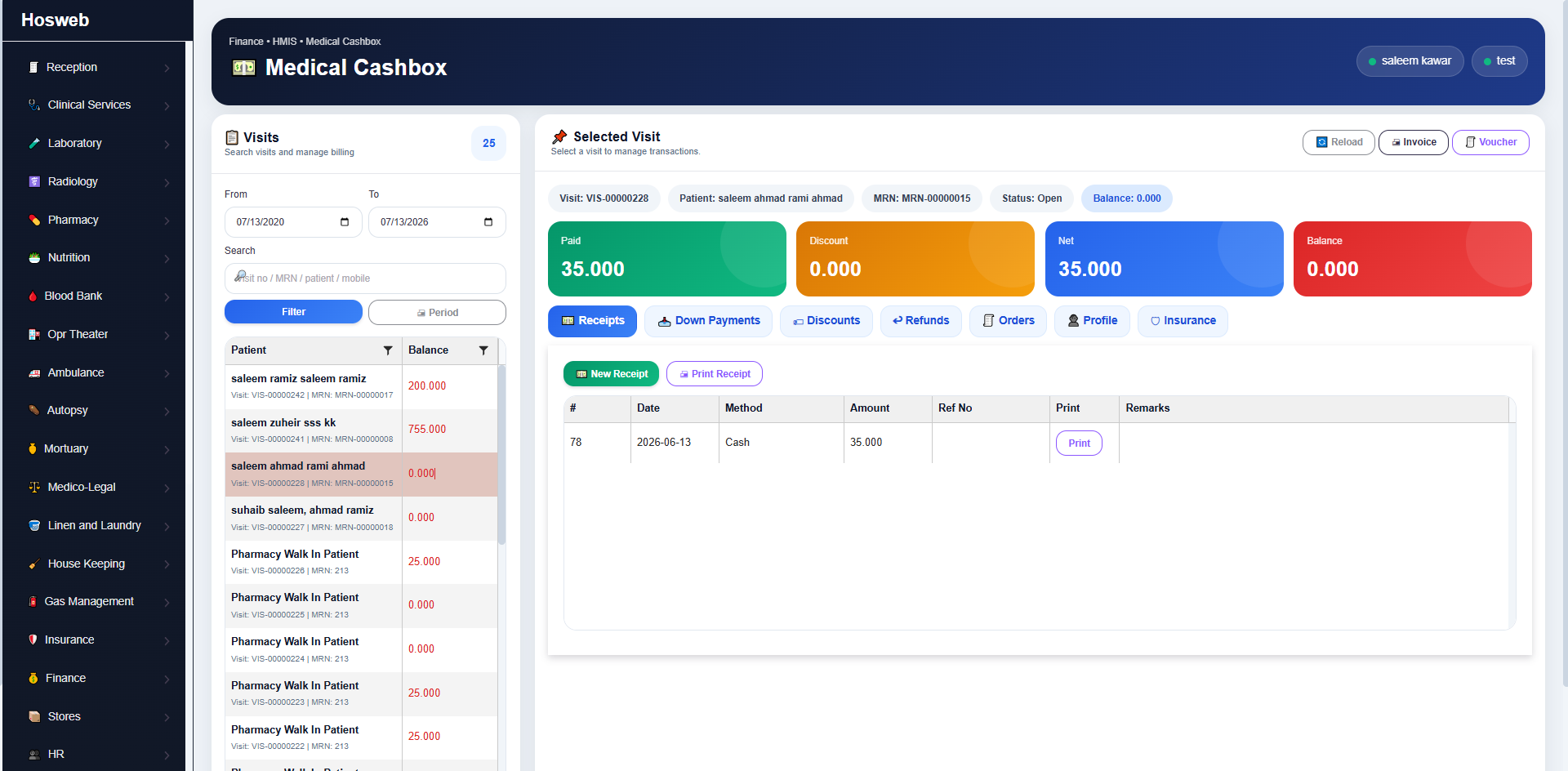
Task: Click the Medico-Legal scales icon
Action: (x=34, y=487)
